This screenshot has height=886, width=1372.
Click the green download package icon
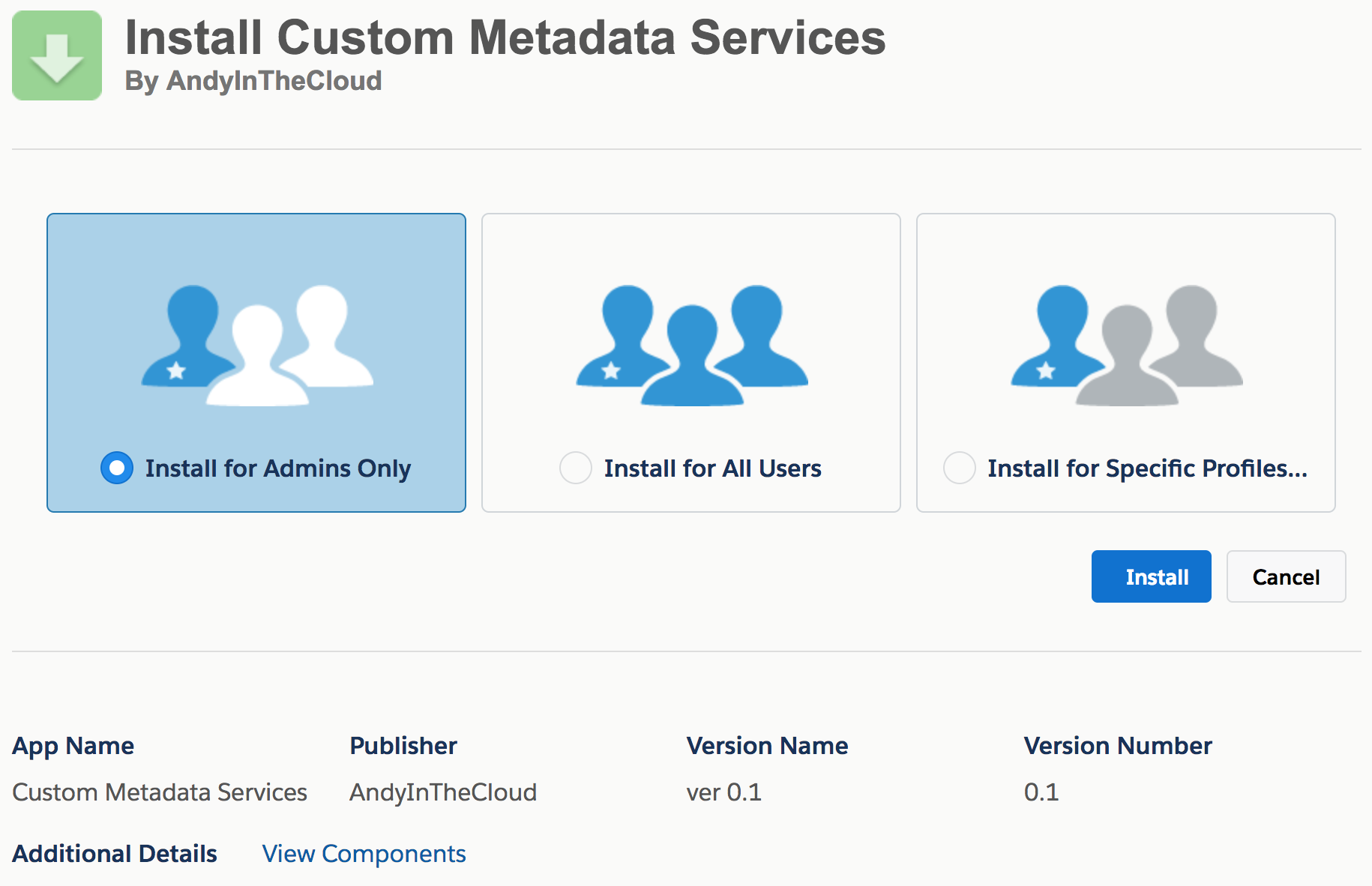point(57,55)
